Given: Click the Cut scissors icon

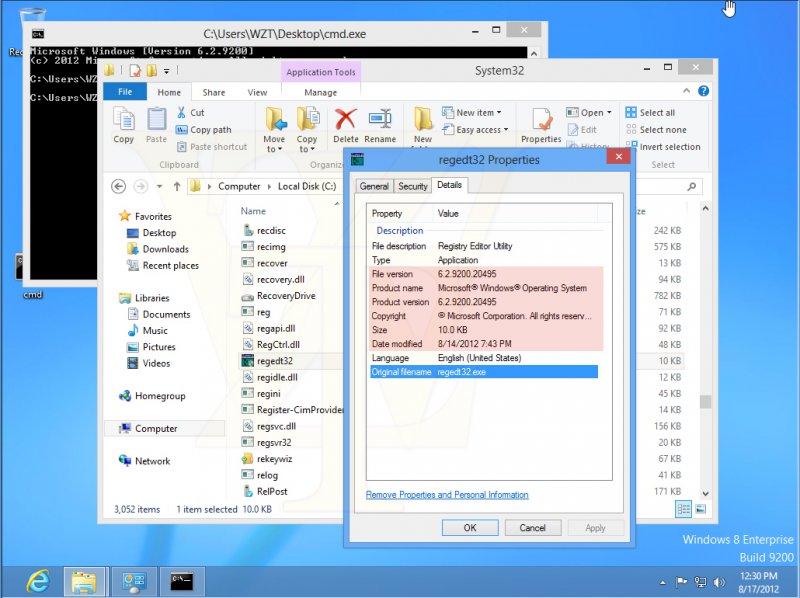Looking at the screenshot, I should (x=183, y=113).
